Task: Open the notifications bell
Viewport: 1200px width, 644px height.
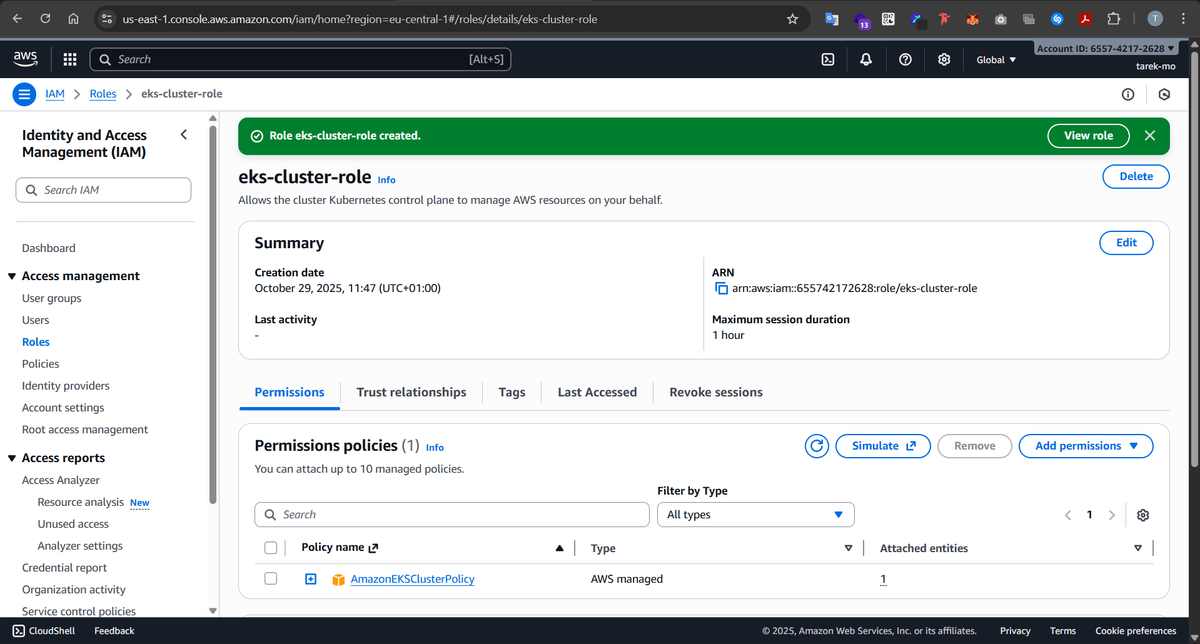Action: (x=866, y=60)
